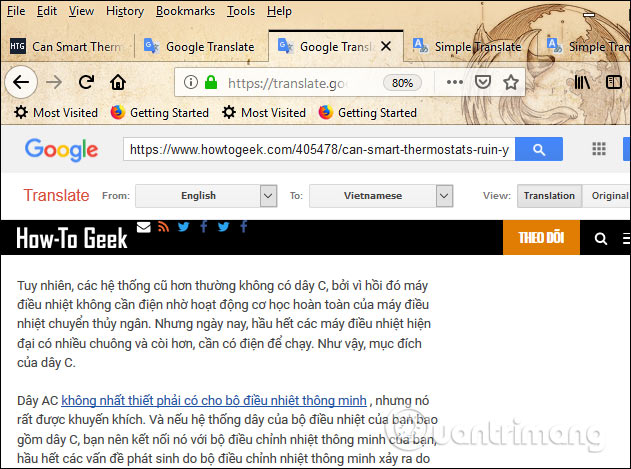Open the Google apps grid
Image resolution: width=631 pixels, height=469 pixels.
pyautogui.click(x=599, y=149)
